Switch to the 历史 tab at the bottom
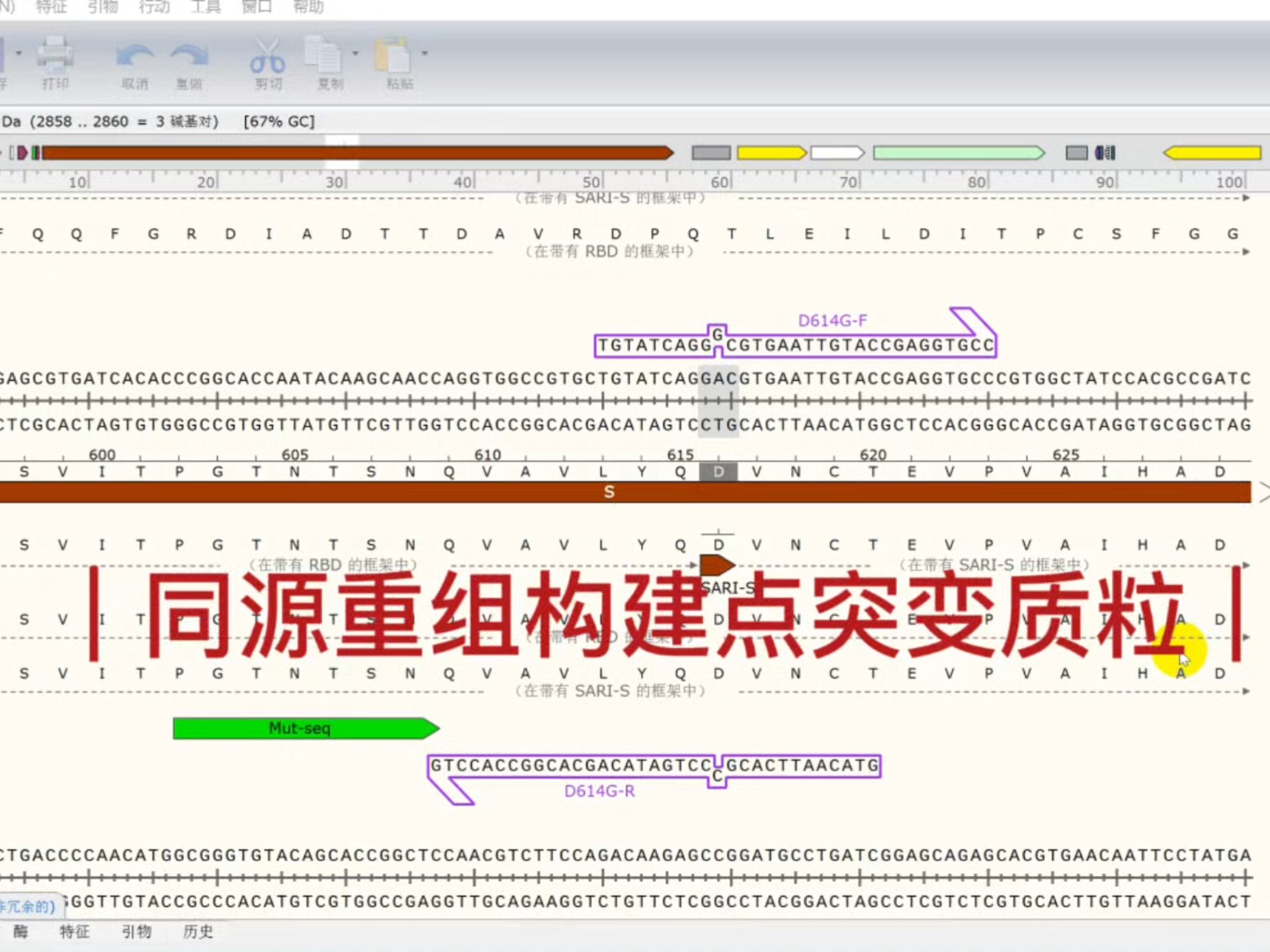Screen dimensions: 1270x952 (x=196, y=933)
